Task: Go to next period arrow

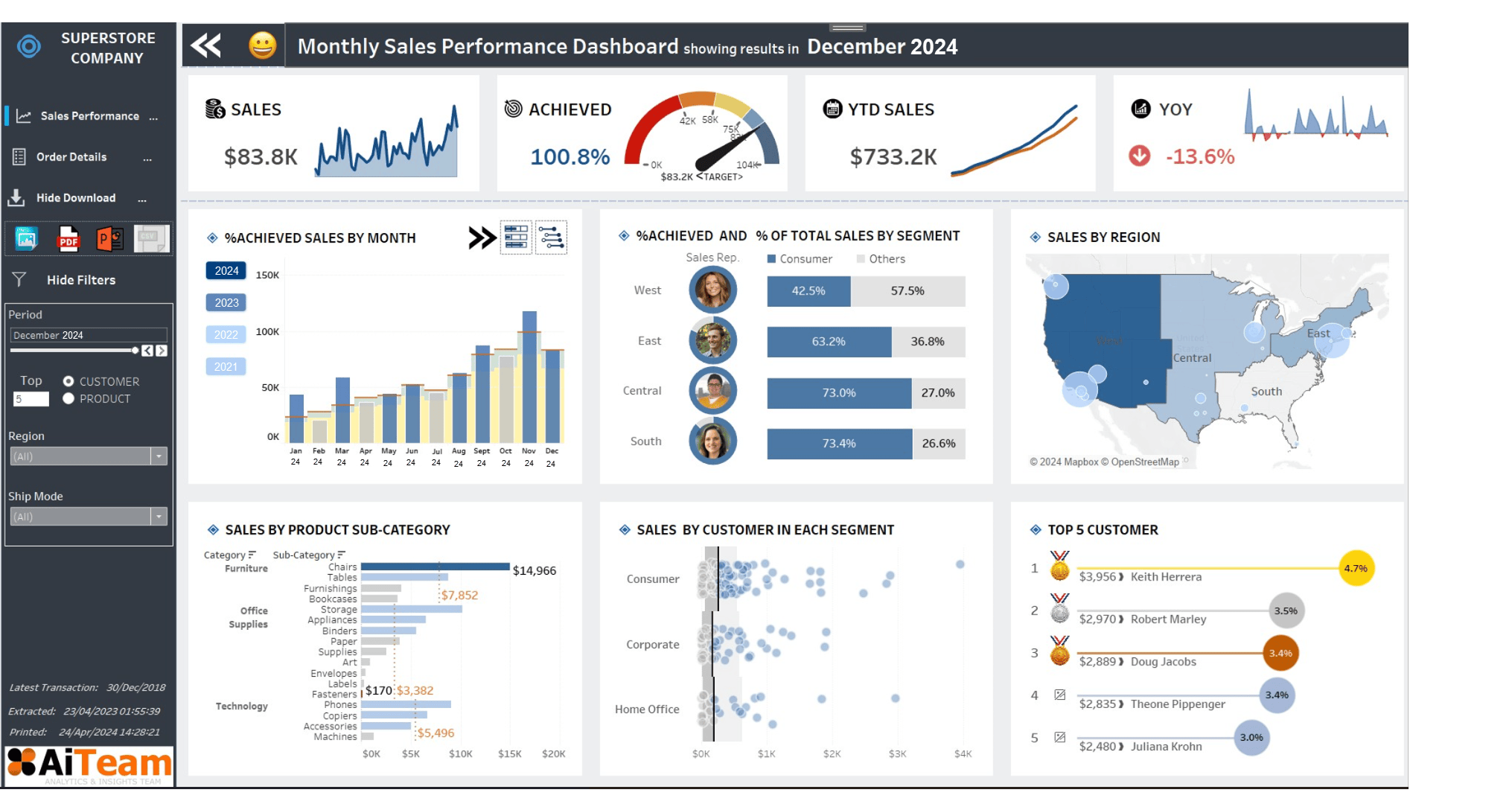Action: (x=162, y=351)
